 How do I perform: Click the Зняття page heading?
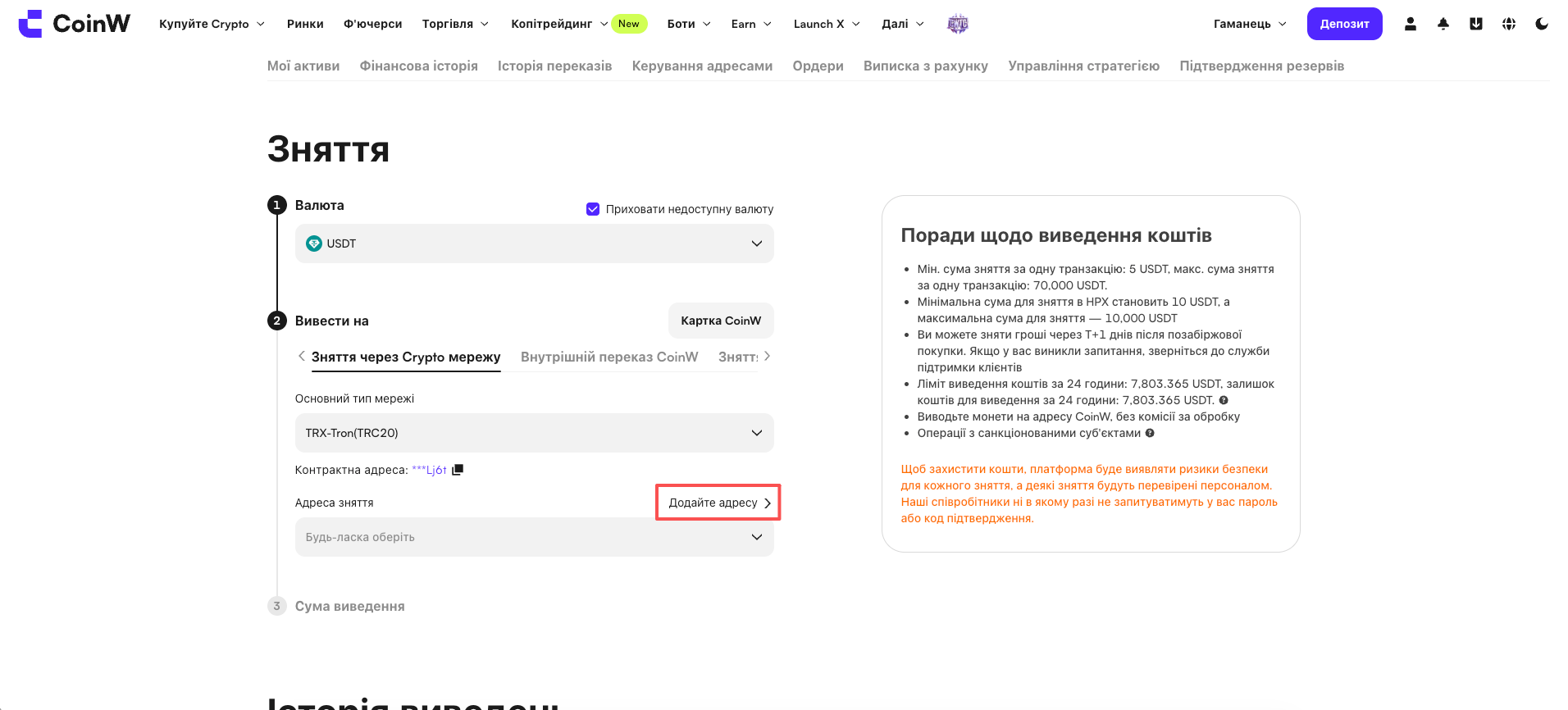(328, 149)
